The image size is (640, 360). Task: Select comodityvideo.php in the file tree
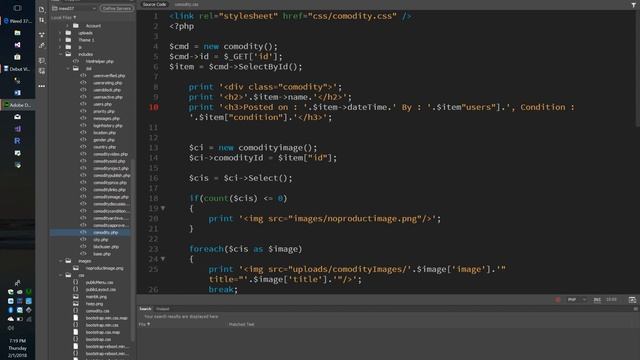[110, 154]
